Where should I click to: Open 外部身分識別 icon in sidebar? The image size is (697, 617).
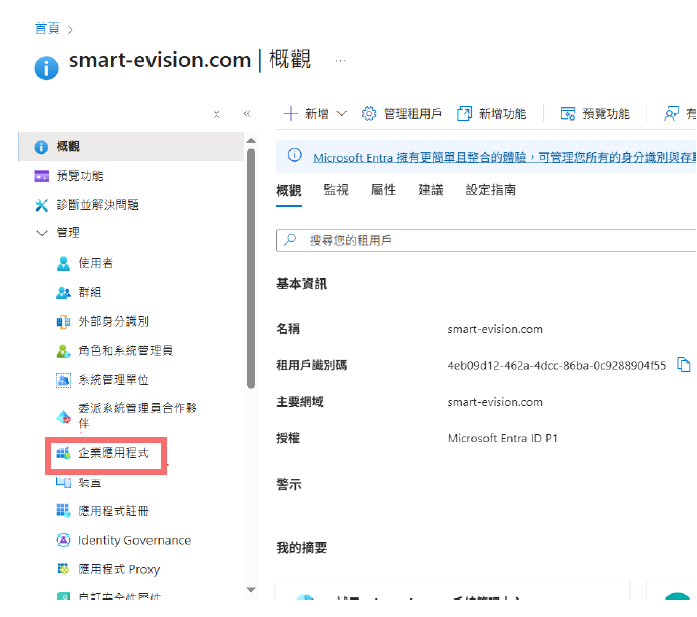pos(63,321)
